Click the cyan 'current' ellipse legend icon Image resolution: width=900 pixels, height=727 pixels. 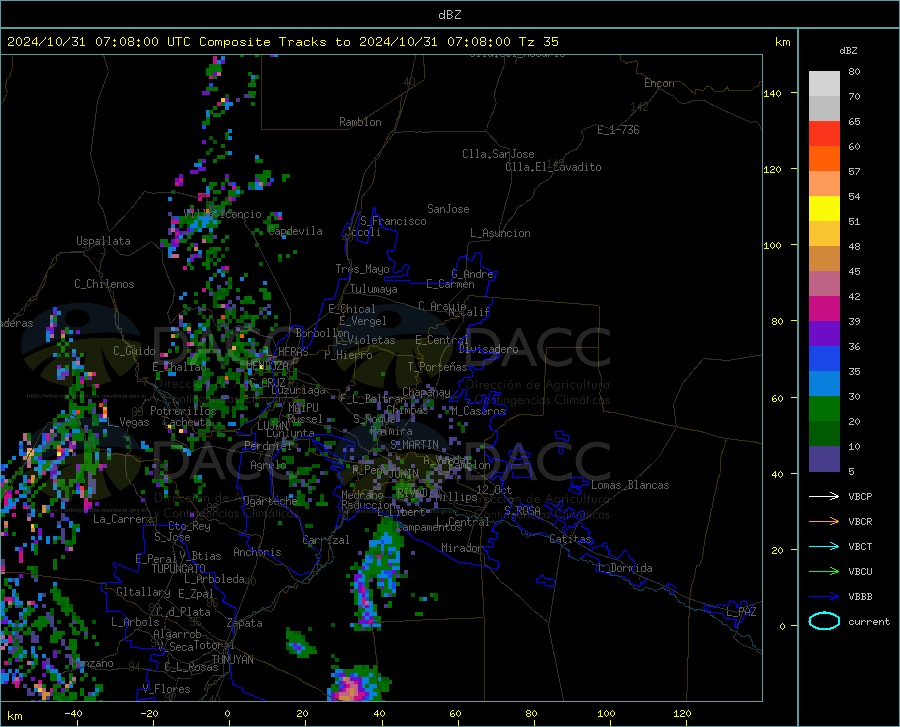click(x=824, y=621)
